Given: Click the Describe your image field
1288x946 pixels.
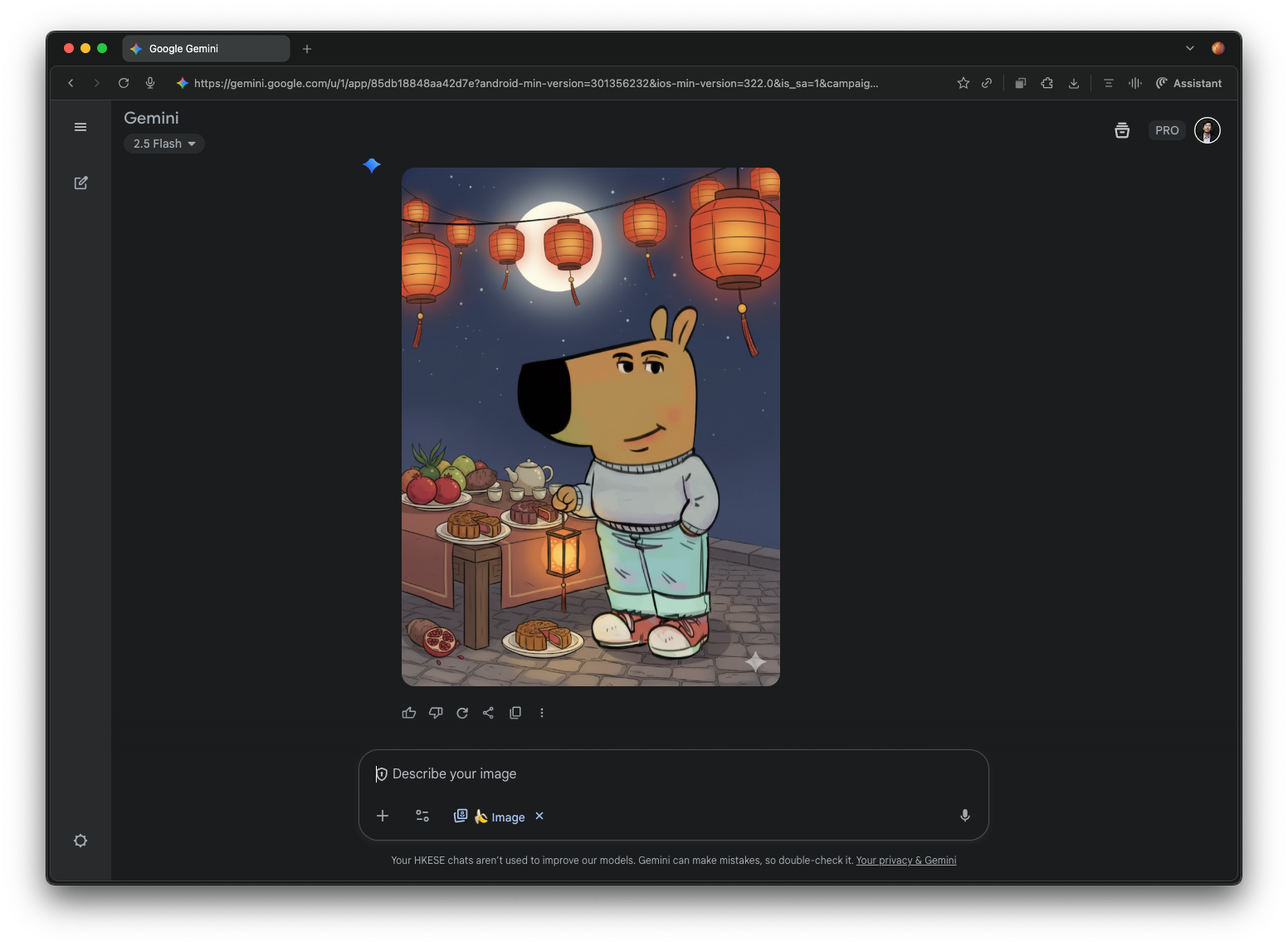Looking at the screenshot, I should (x=664, y=773).
